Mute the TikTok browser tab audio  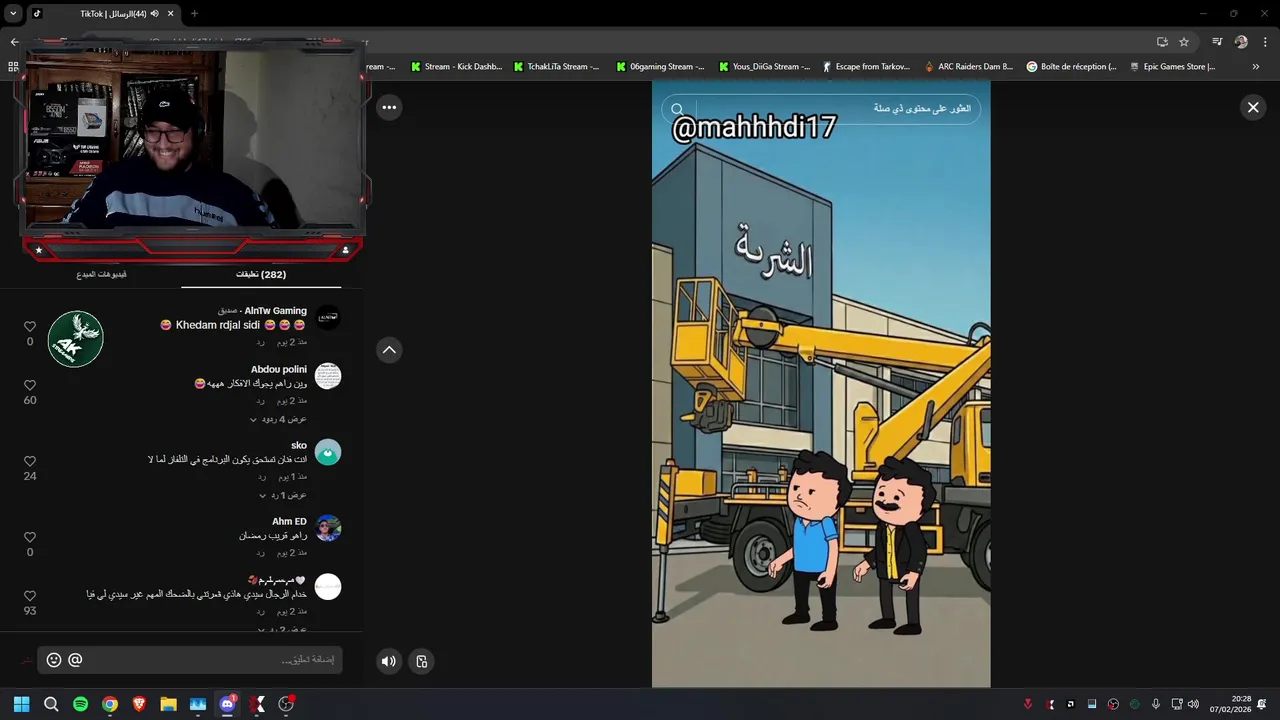(154, 14)
